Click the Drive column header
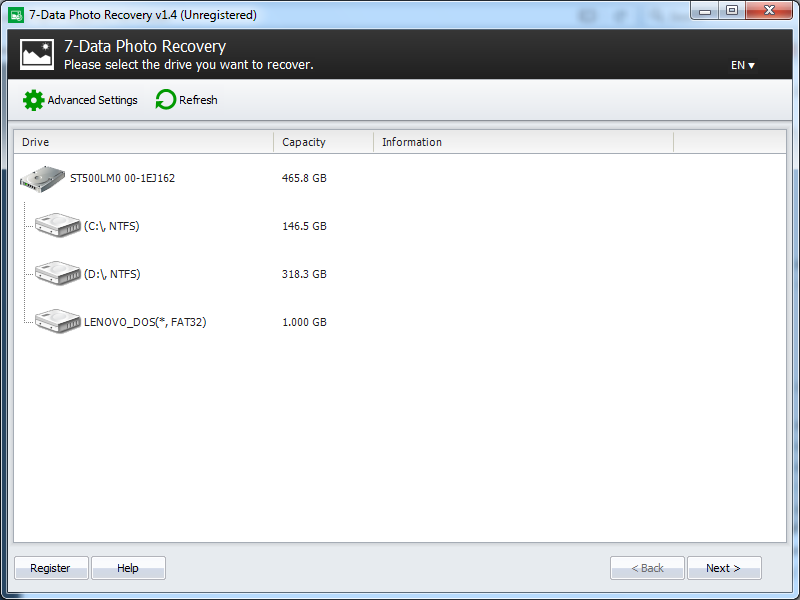800x600 pixels. (x=35, y=142)
